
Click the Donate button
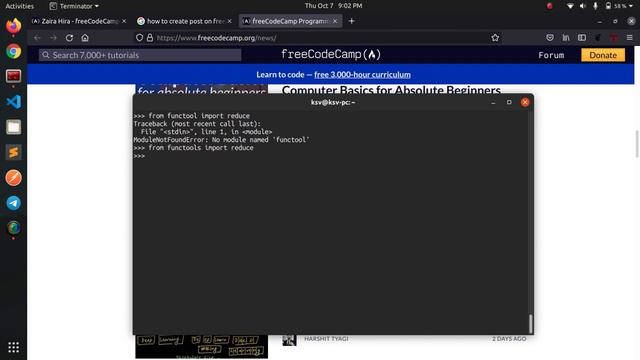(603, 55)
